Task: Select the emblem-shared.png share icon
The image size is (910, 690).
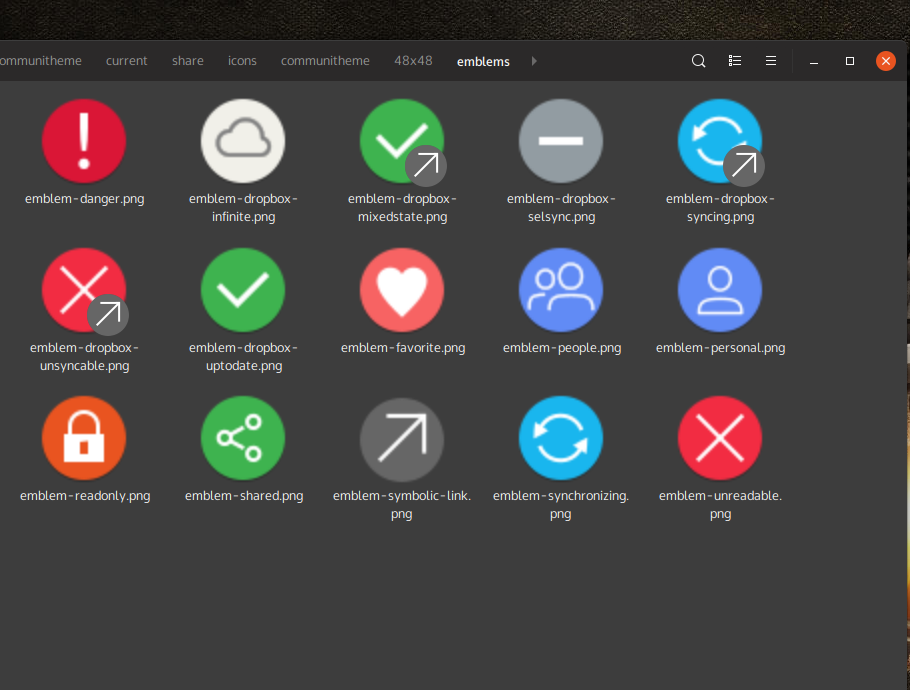Action: [x=243, y=438]
